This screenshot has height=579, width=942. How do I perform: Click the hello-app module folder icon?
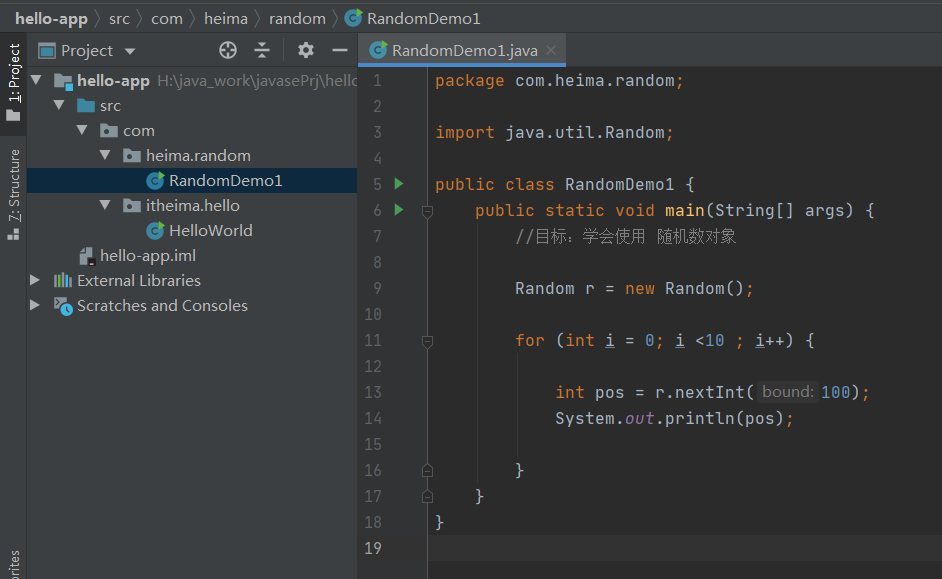coord(63,81)
